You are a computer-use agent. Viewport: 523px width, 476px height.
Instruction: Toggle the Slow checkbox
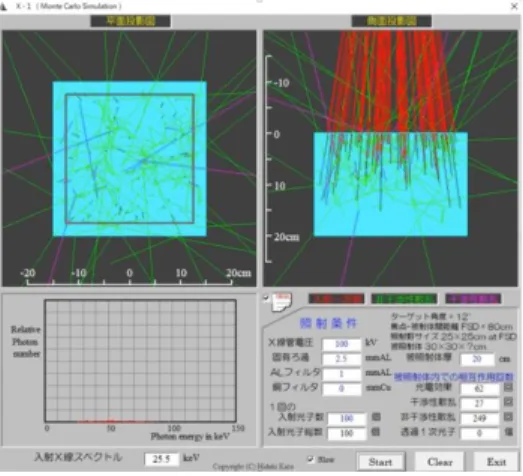310,459
